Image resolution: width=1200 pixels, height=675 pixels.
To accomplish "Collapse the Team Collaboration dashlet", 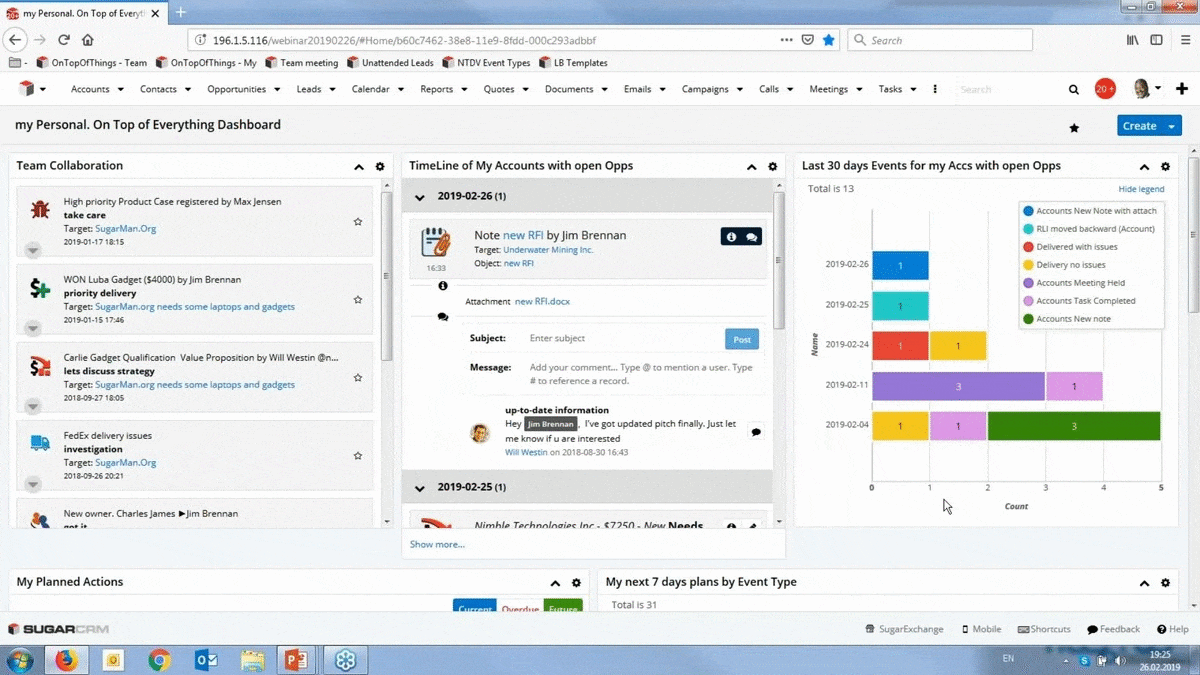I will pyautogui.click(x=359, y=167).
